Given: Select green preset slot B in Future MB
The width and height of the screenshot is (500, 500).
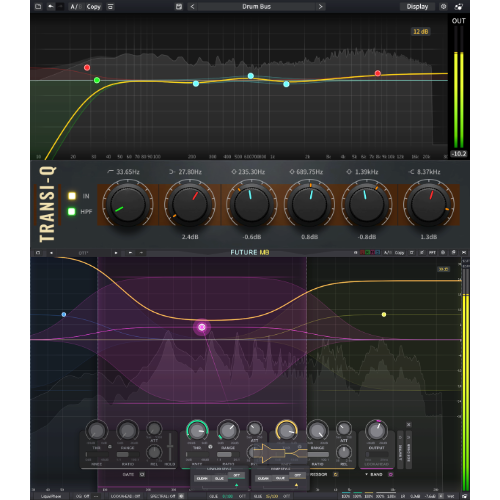Looking at the screenshot, I should (x=367, y=253).
